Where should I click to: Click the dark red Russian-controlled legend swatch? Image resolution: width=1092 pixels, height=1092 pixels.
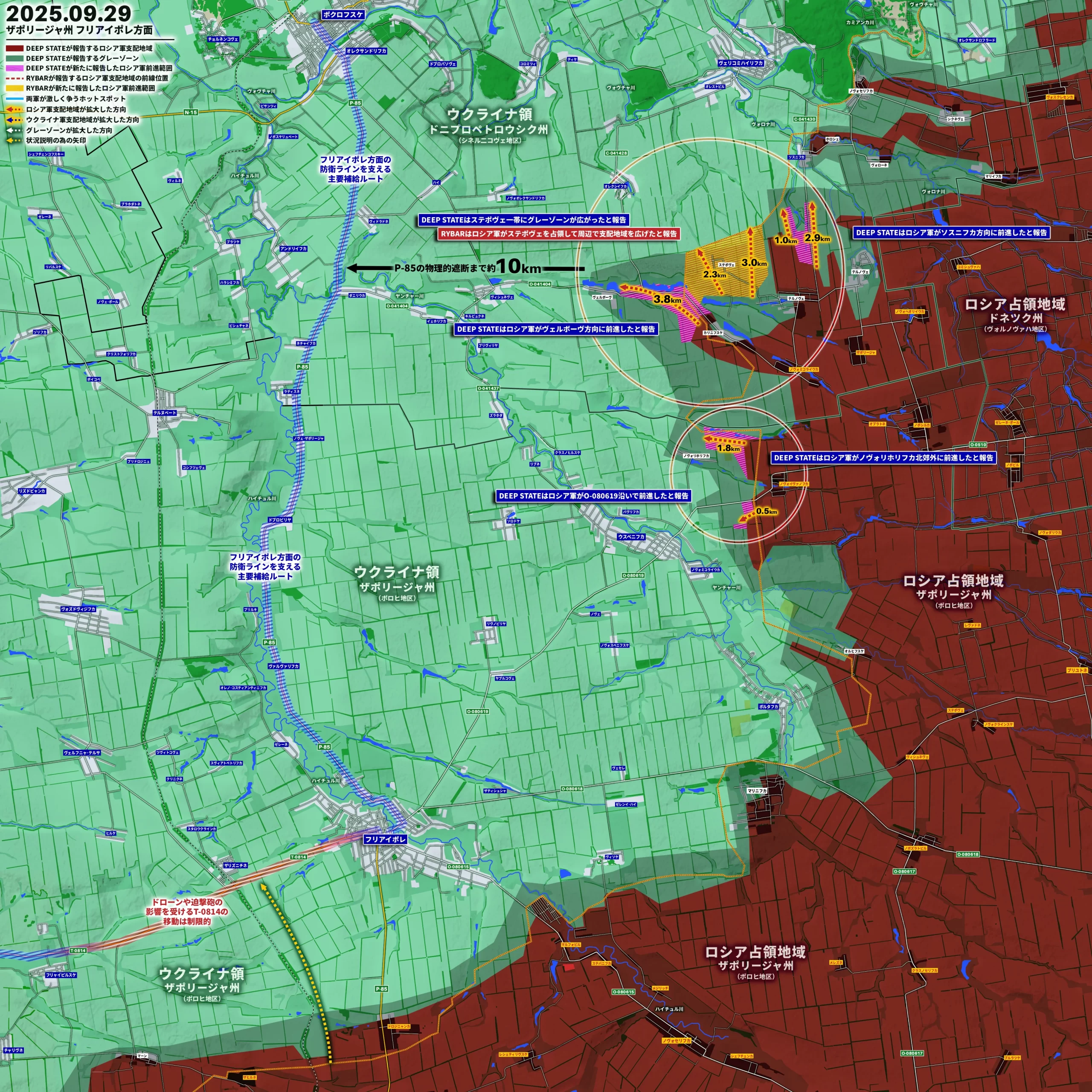coord(14,49)
